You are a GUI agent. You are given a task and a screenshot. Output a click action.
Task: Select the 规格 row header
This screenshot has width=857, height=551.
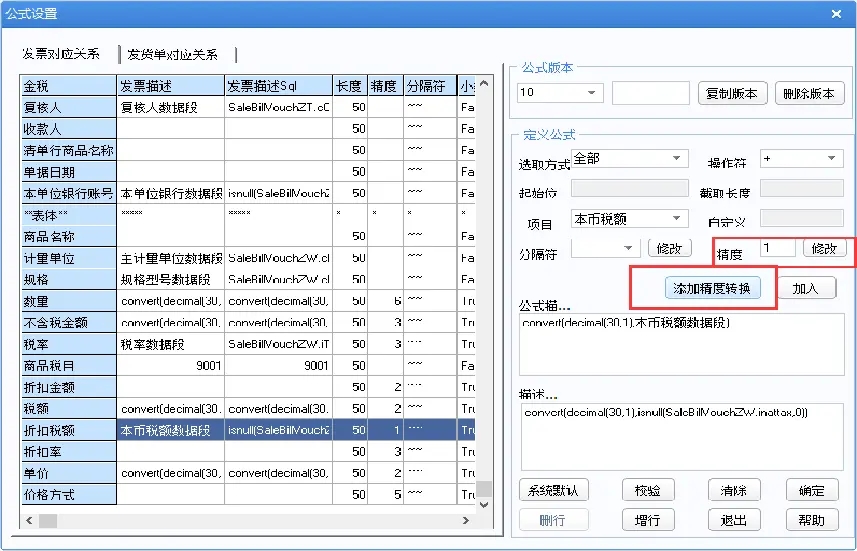(x=68, y=279)
